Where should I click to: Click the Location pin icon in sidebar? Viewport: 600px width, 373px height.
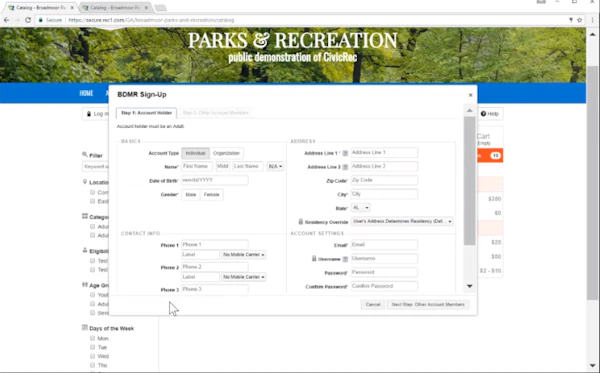tap(85, 182)
